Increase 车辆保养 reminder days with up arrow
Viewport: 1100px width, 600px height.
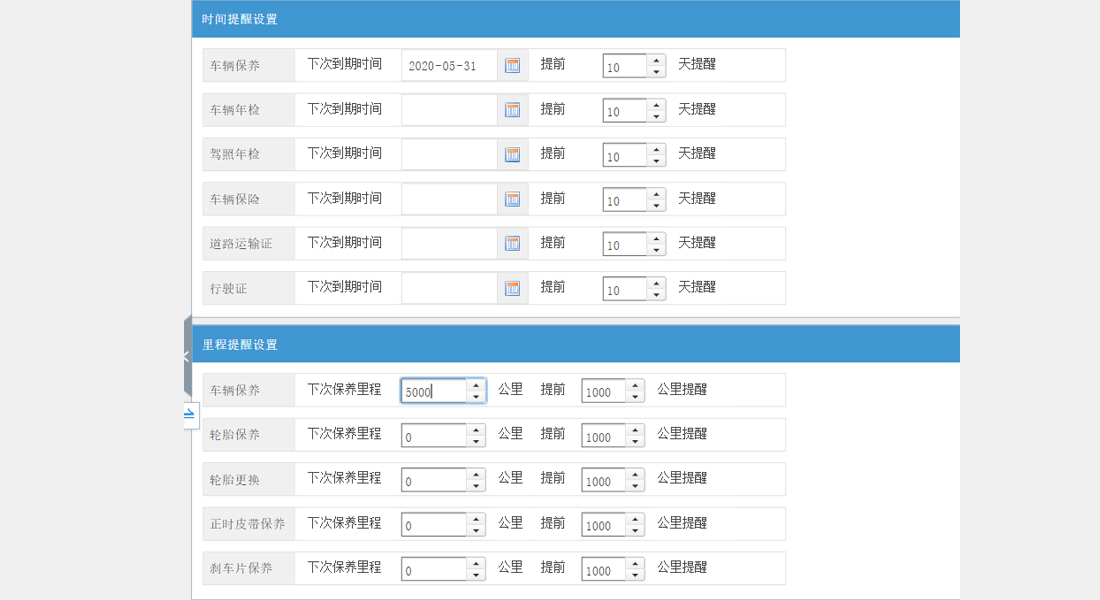[x=656, y=60]
